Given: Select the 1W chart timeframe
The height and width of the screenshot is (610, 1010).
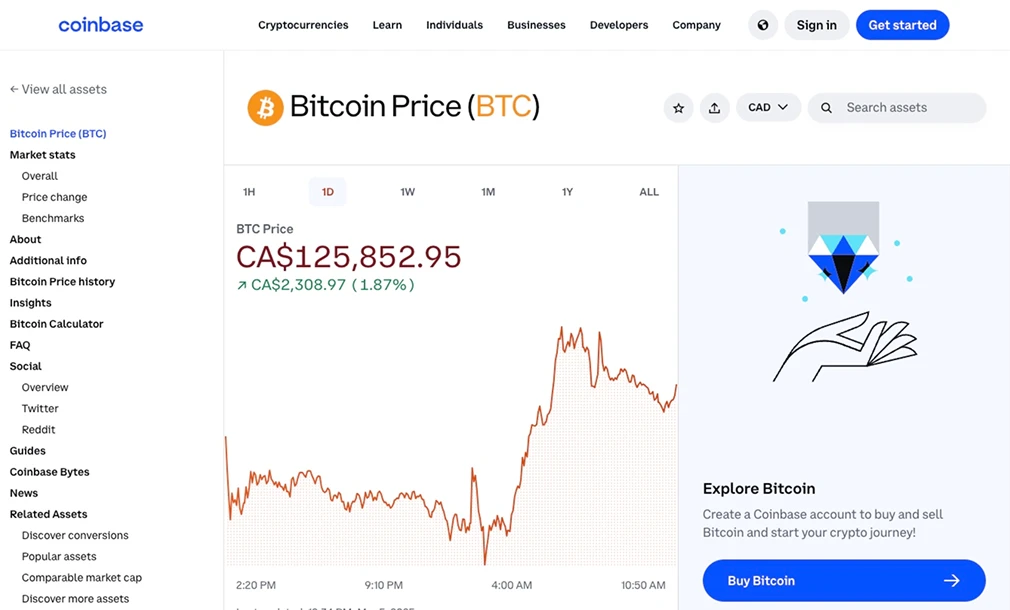Looking at the screenshot, I should 407,191.
